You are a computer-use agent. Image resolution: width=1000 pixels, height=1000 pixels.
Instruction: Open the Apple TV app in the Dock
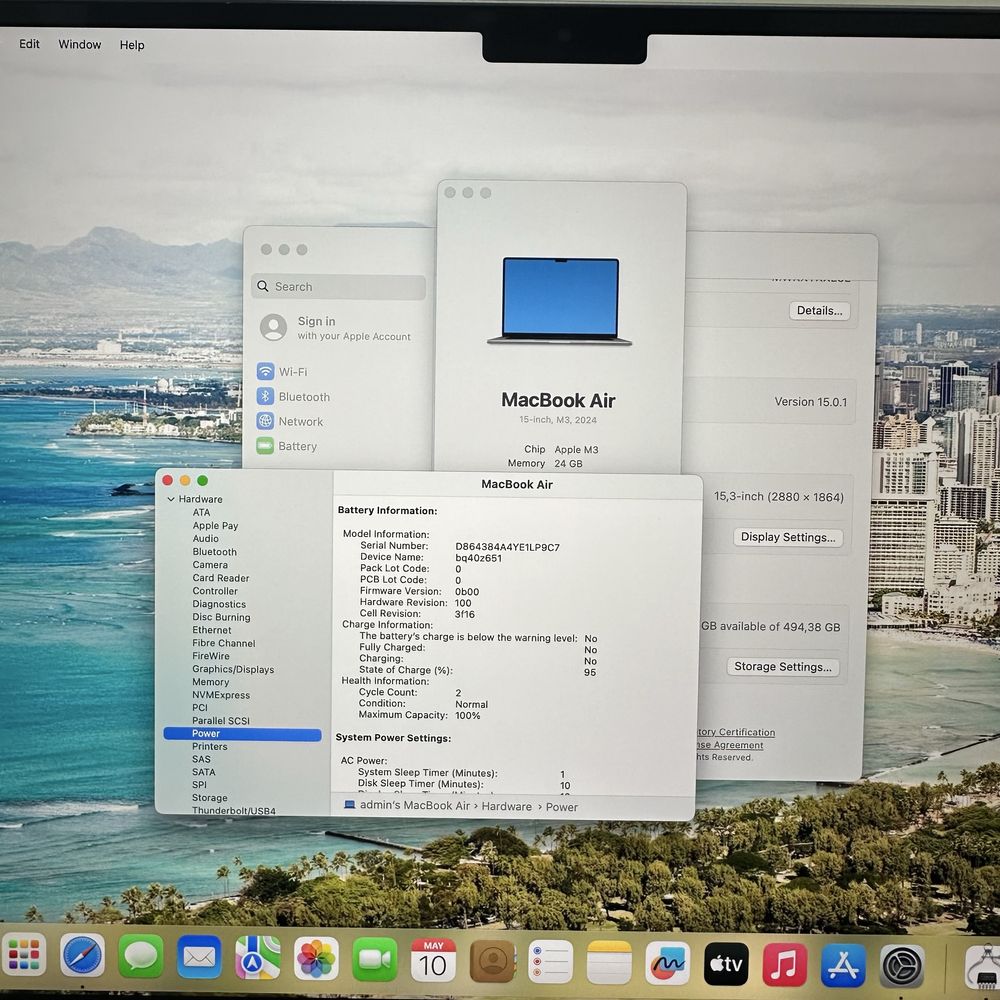726,964
